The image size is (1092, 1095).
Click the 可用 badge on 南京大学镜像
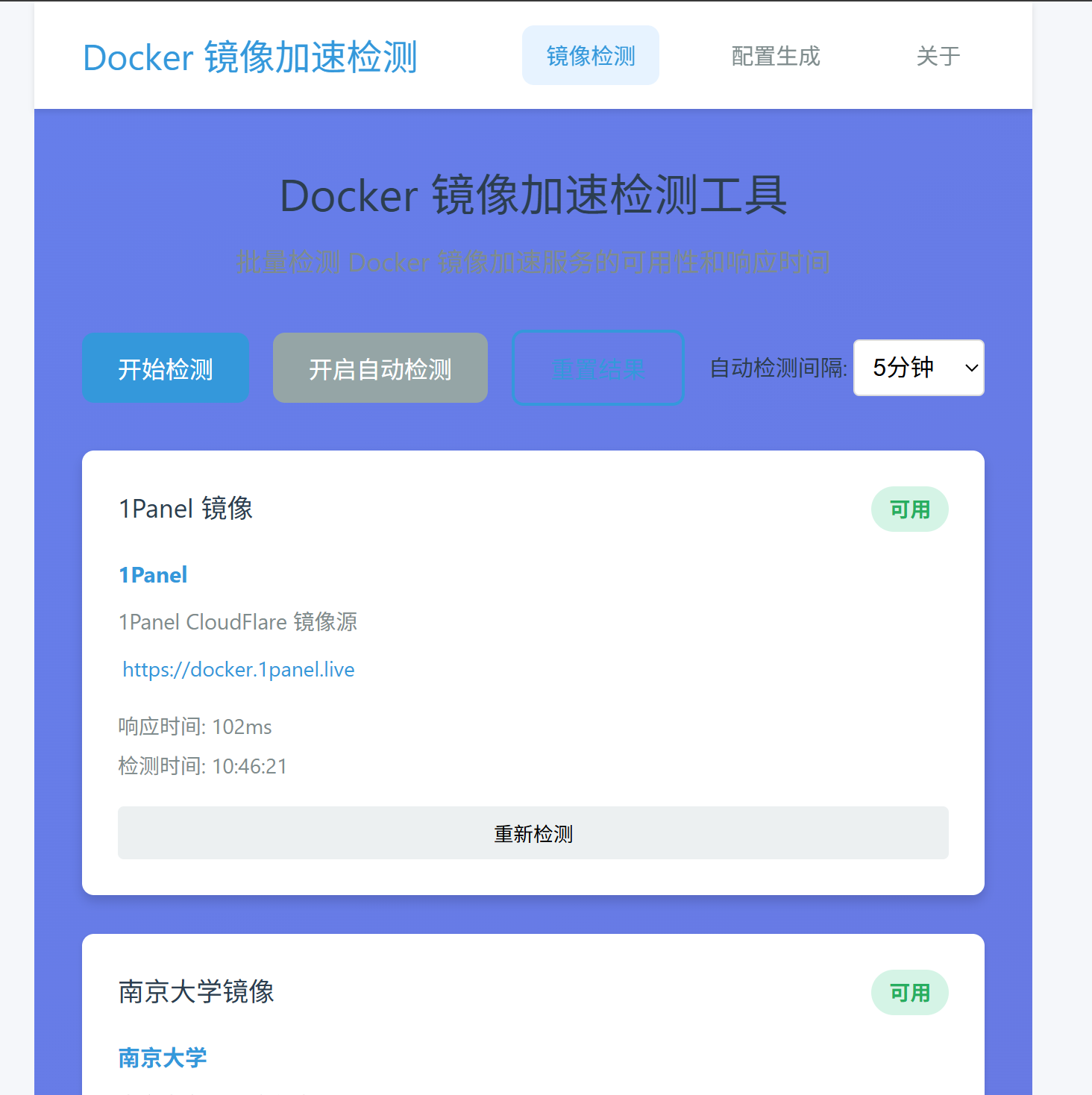coord(909,993)
